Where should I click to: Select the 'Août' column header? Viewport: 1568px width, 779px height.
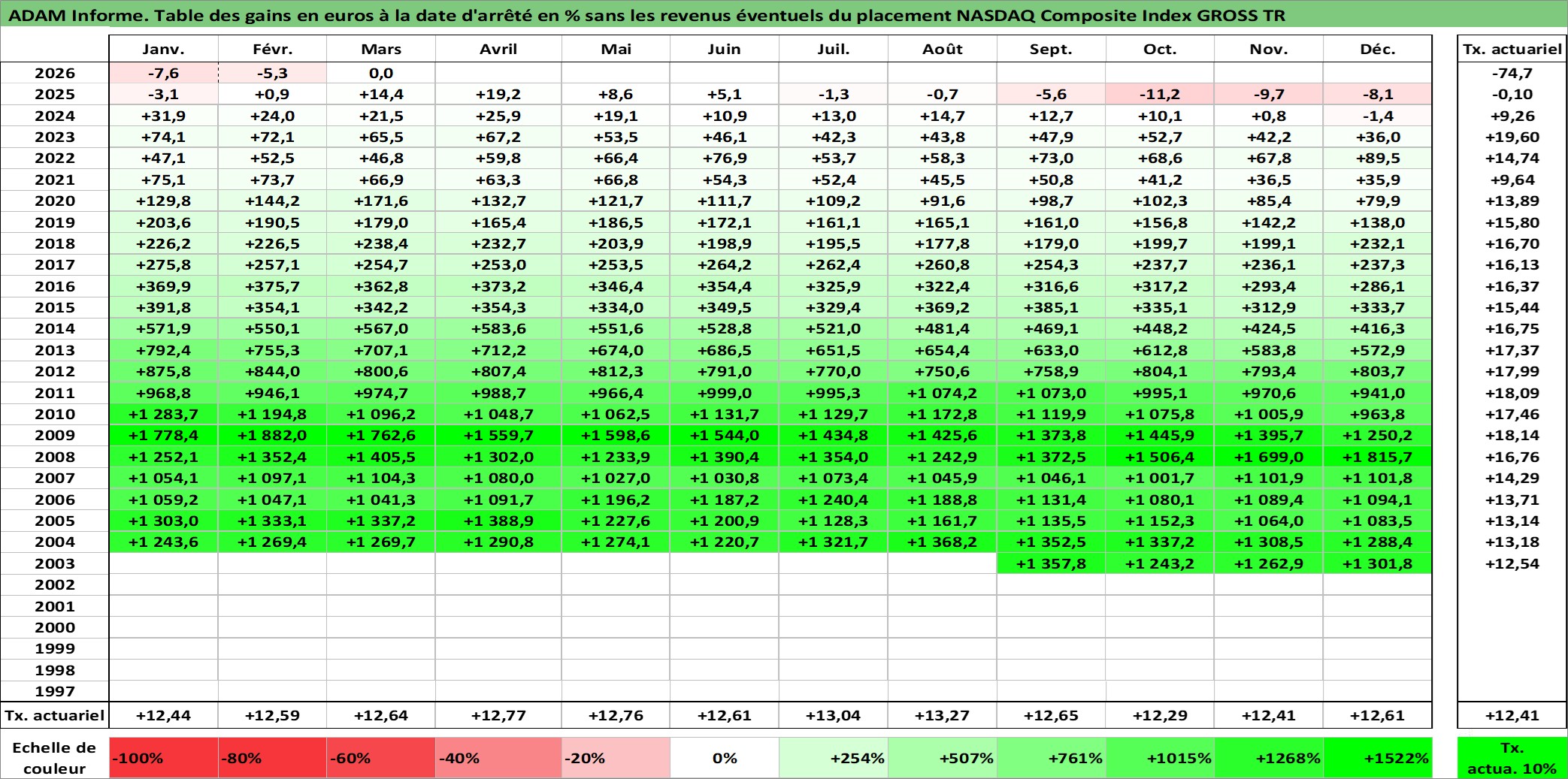[x=943, y=49]
